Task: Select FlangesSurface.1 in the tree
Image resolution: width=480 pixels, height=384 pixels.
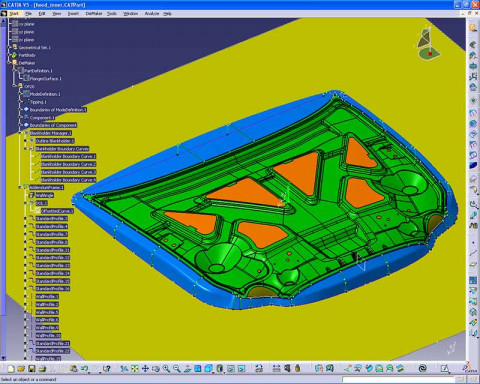Action: [45, 79]
